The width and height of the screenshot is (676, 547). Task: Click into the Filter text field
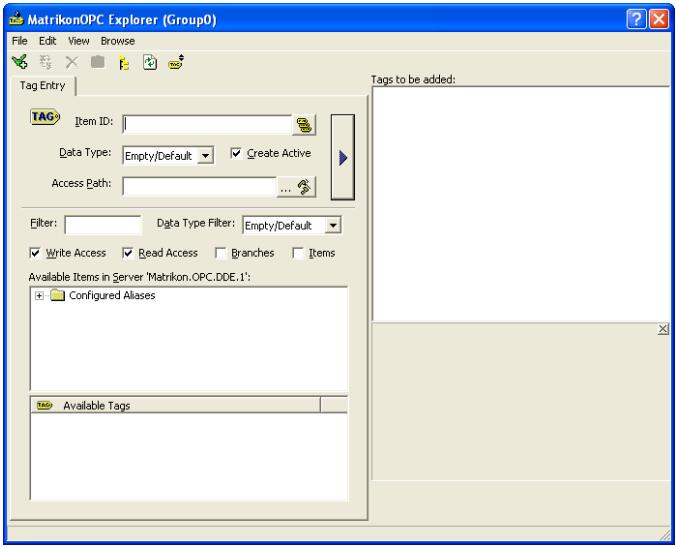click(103, 225)
